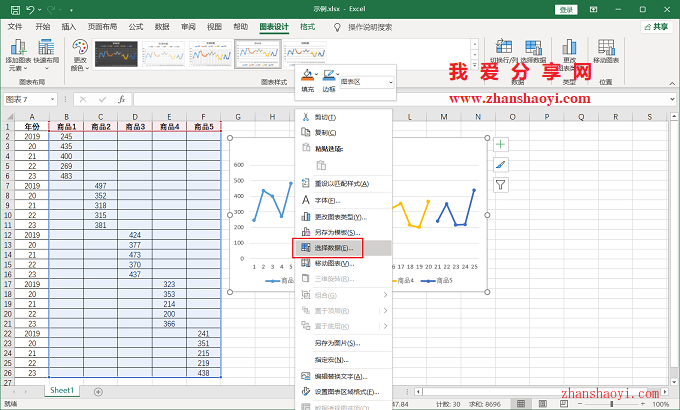The height and width of the screenshot is (410, 680).
Task: Select header cell 商品3 in column D
Action: (135, 127)
